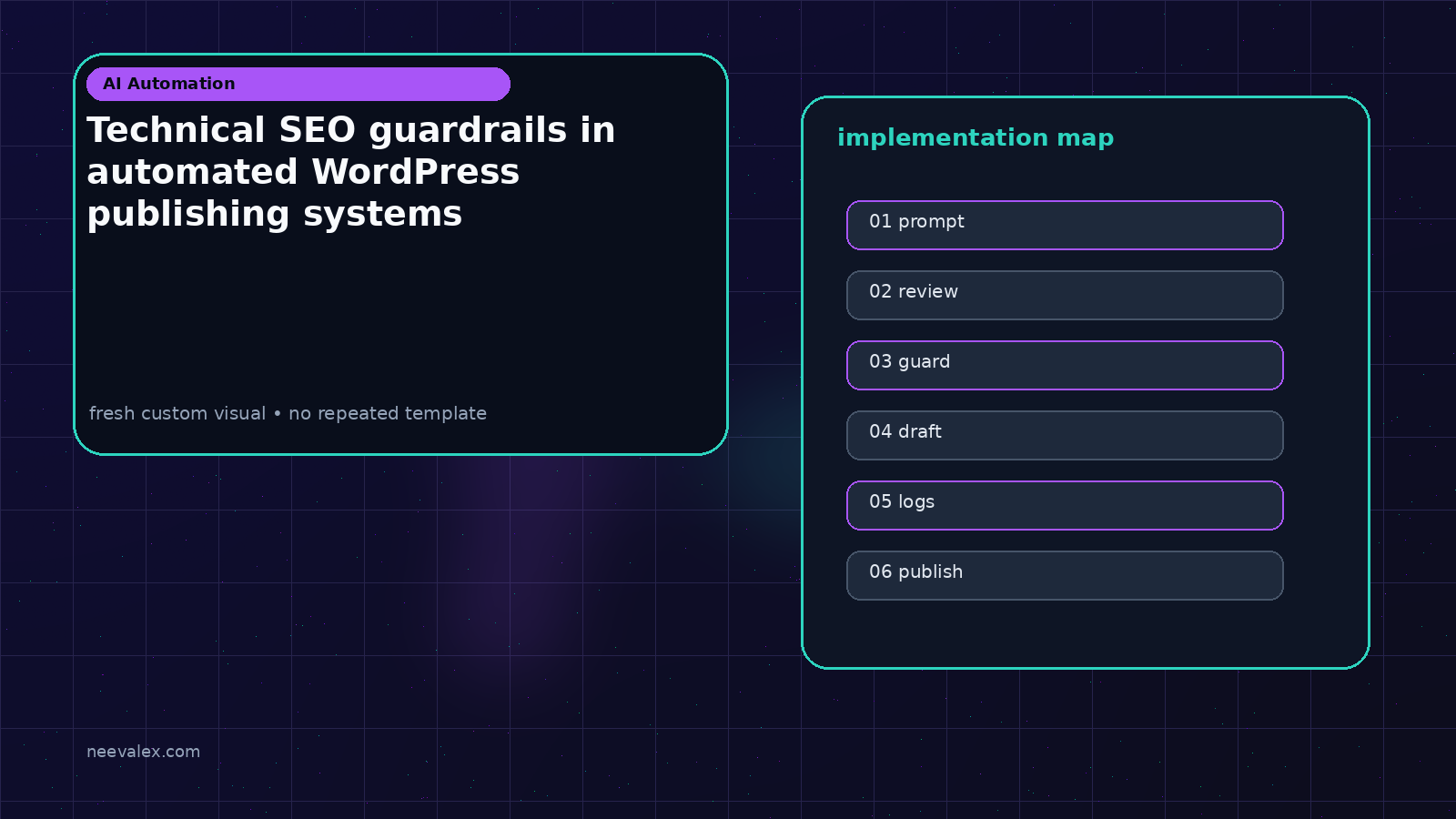Select the 04 draft step
Image resolution: width=1456 pixels, height=819 pixels.
pyautogui.click(x=1065, y=435)
